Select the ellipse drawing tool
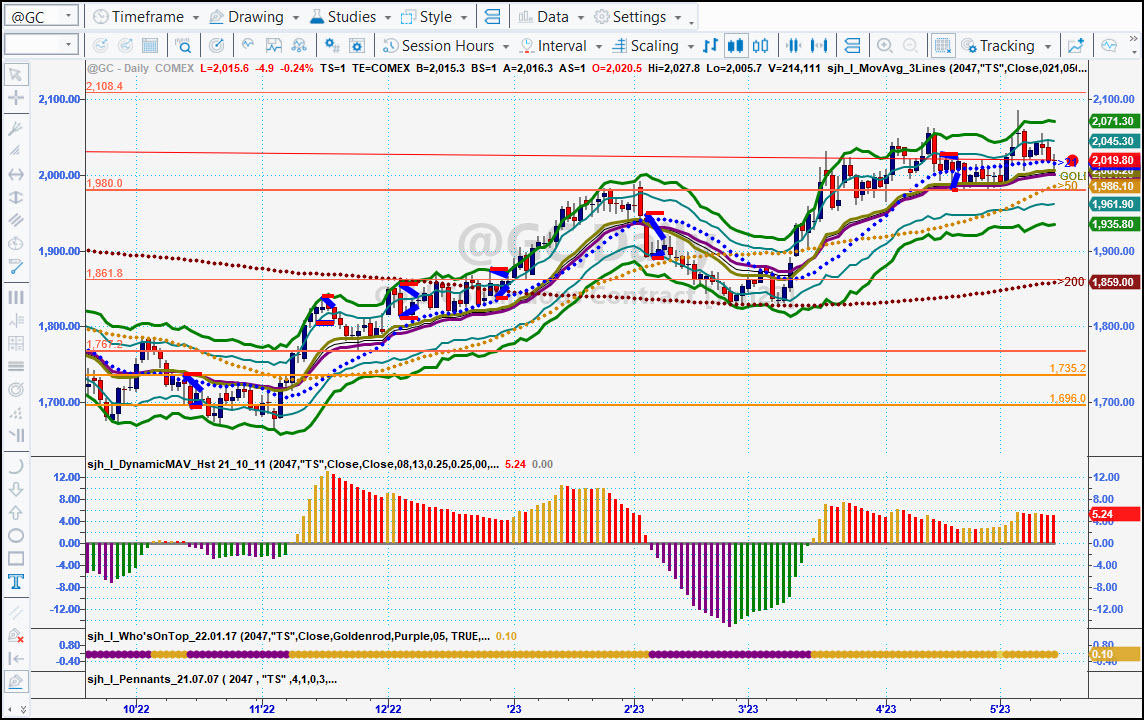This screenshot has width=1144, height=720. coord(15,535)
